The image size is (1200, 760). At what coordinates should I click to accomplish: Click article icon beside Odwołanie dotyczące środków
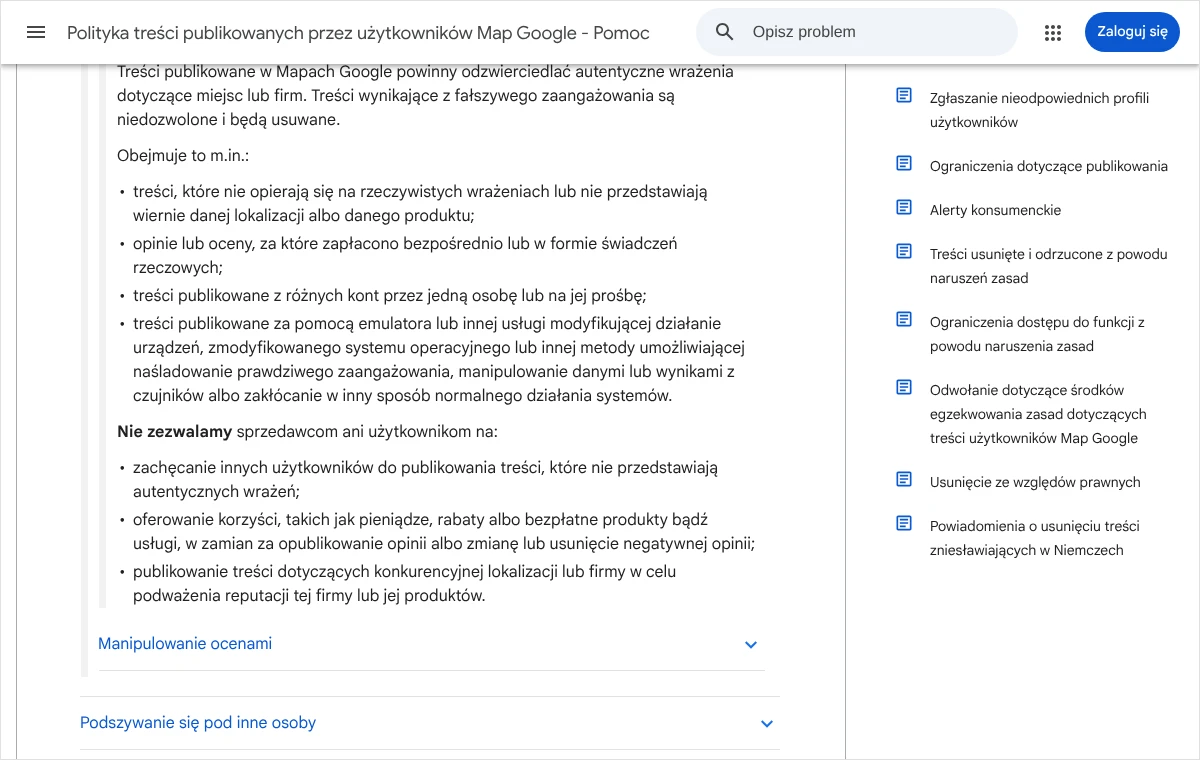(x=904, y=387)
